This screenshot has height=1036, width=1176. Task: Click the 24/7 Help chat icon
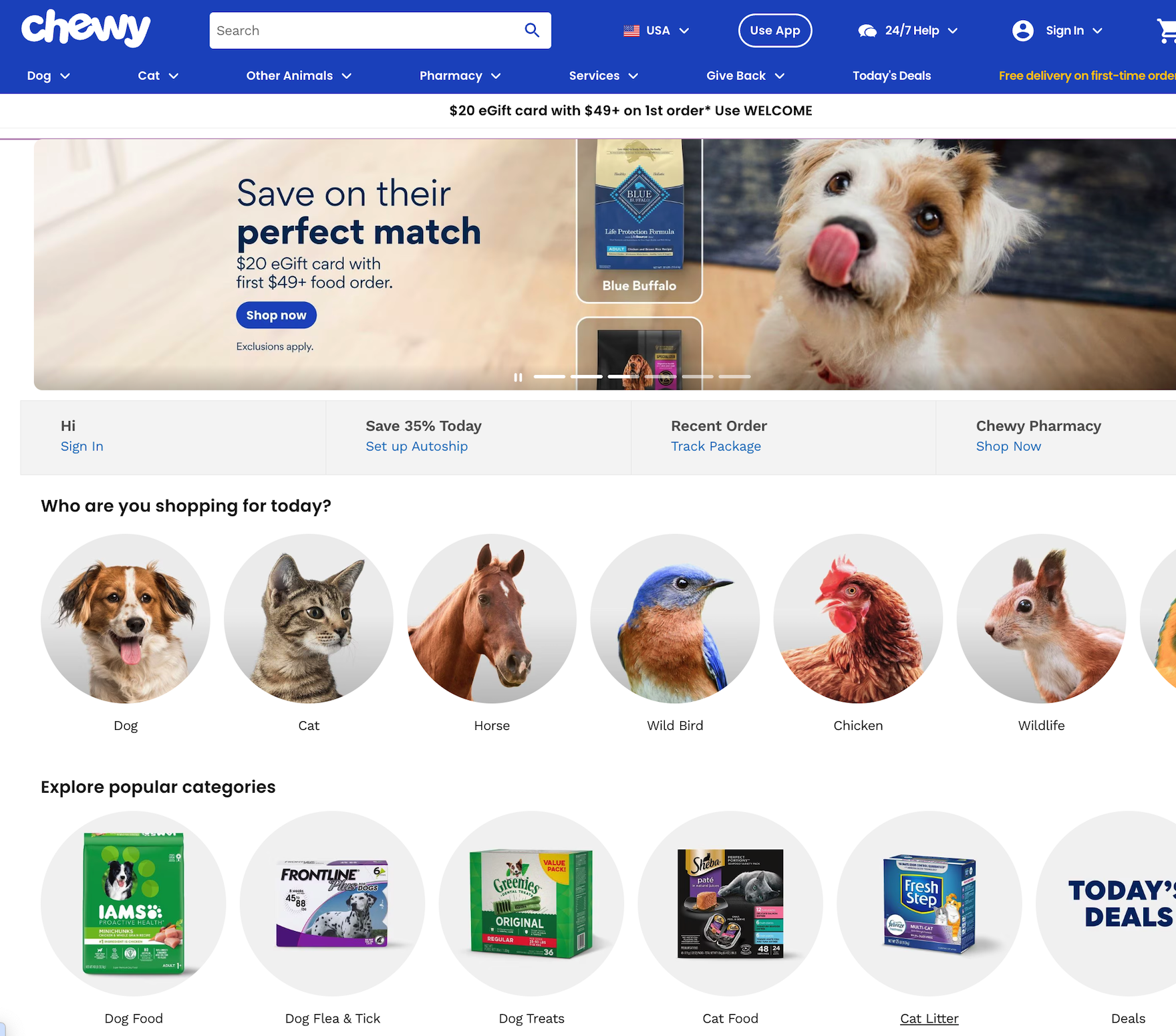click(867, 31)
